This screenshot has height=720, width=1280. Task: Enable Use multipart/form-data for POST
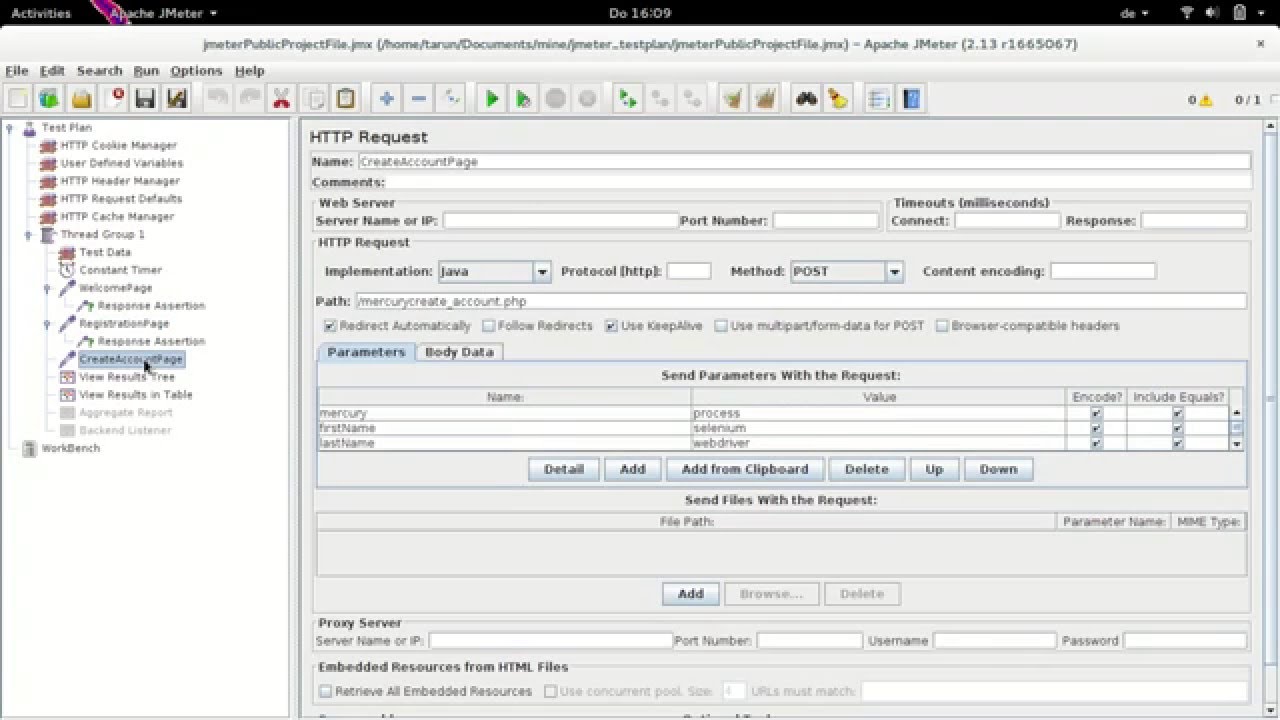tap(720, 326)
